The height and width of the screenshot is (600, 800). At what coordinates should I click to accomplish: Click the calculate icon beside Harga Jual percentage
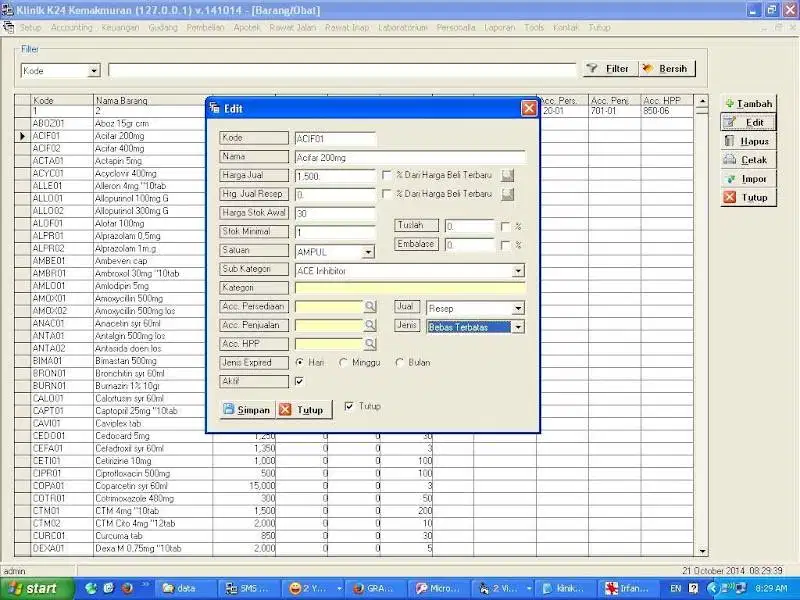pyautogui.click(x=507, y=176)
